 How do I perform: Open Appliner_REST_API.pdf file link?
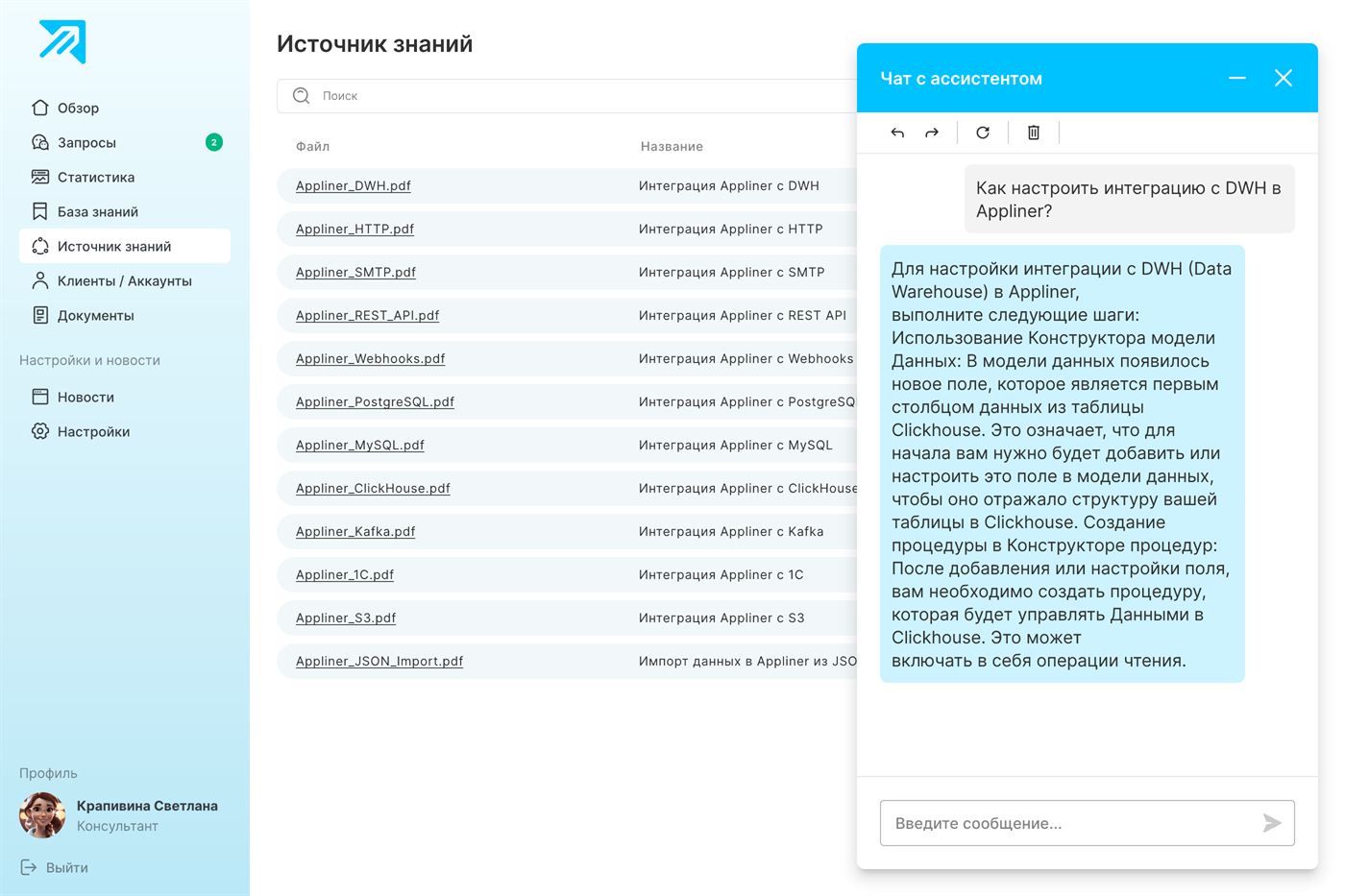367,315
